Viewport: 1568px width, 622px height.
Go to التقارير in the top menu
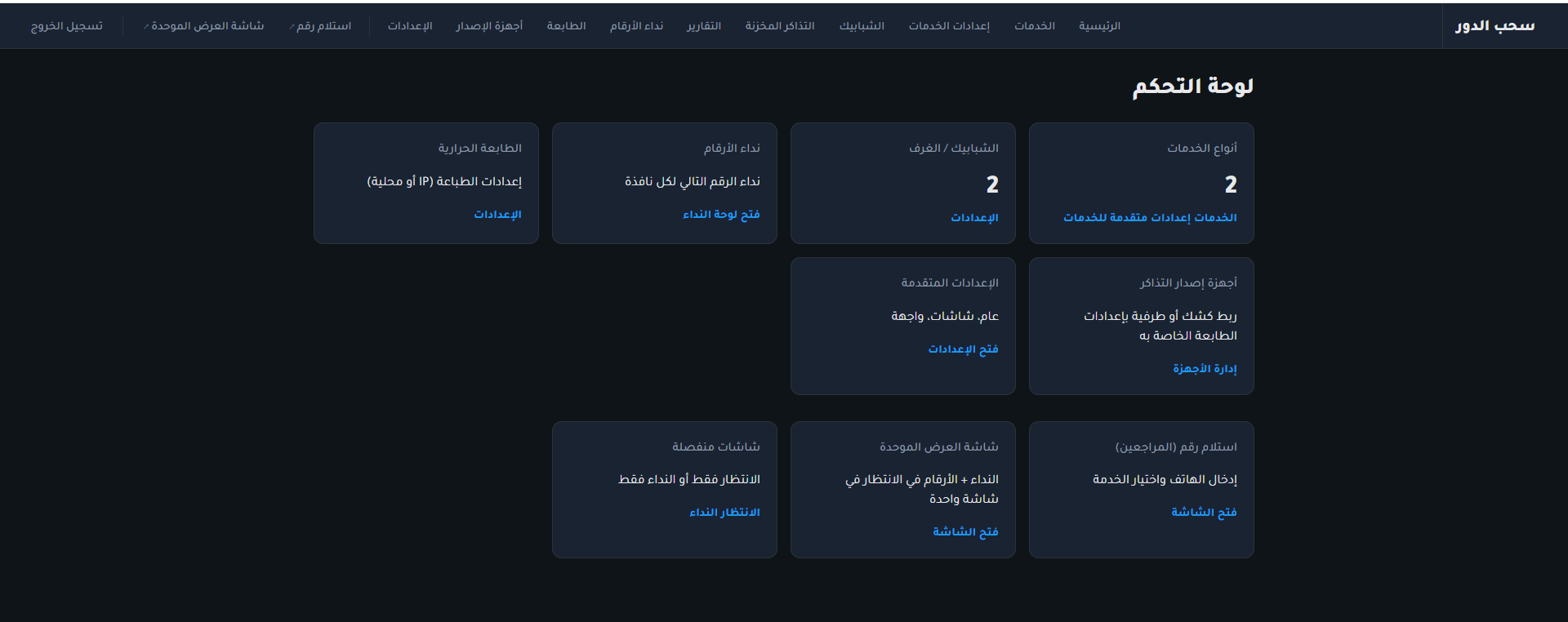[x=703, y=26]
